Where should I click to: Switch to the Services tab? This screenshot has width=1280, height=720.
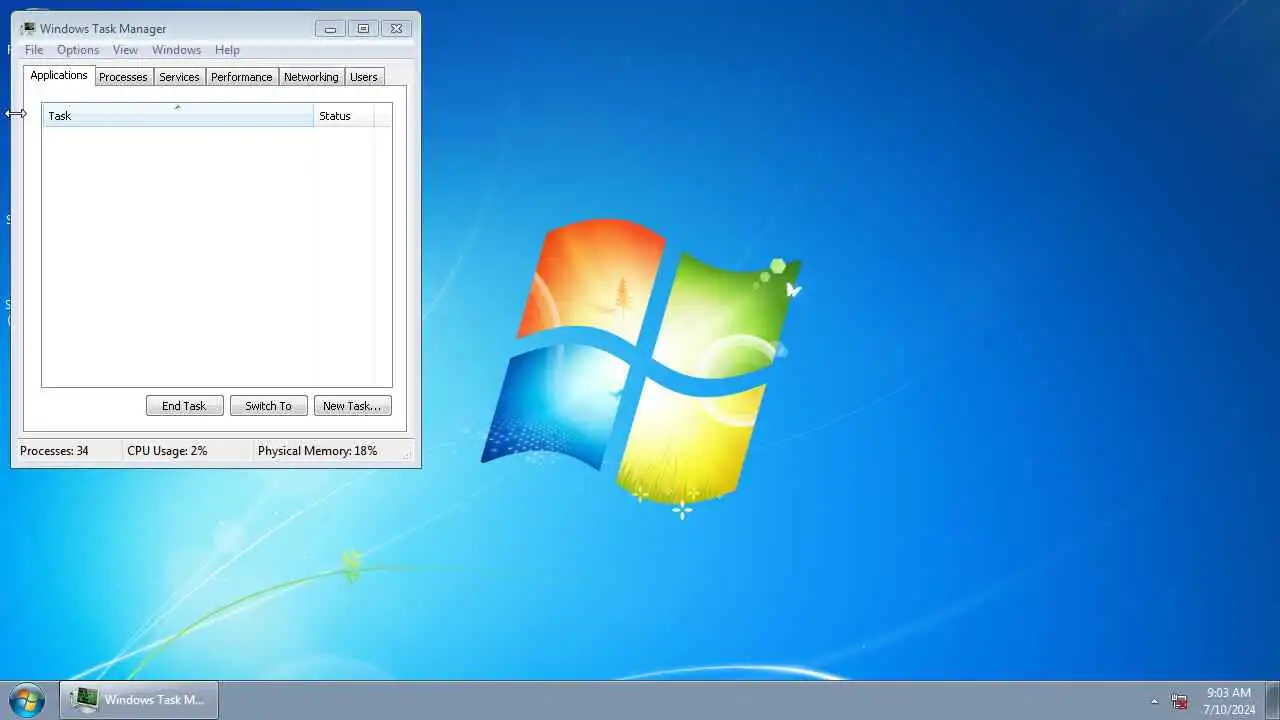coord(179,77)
